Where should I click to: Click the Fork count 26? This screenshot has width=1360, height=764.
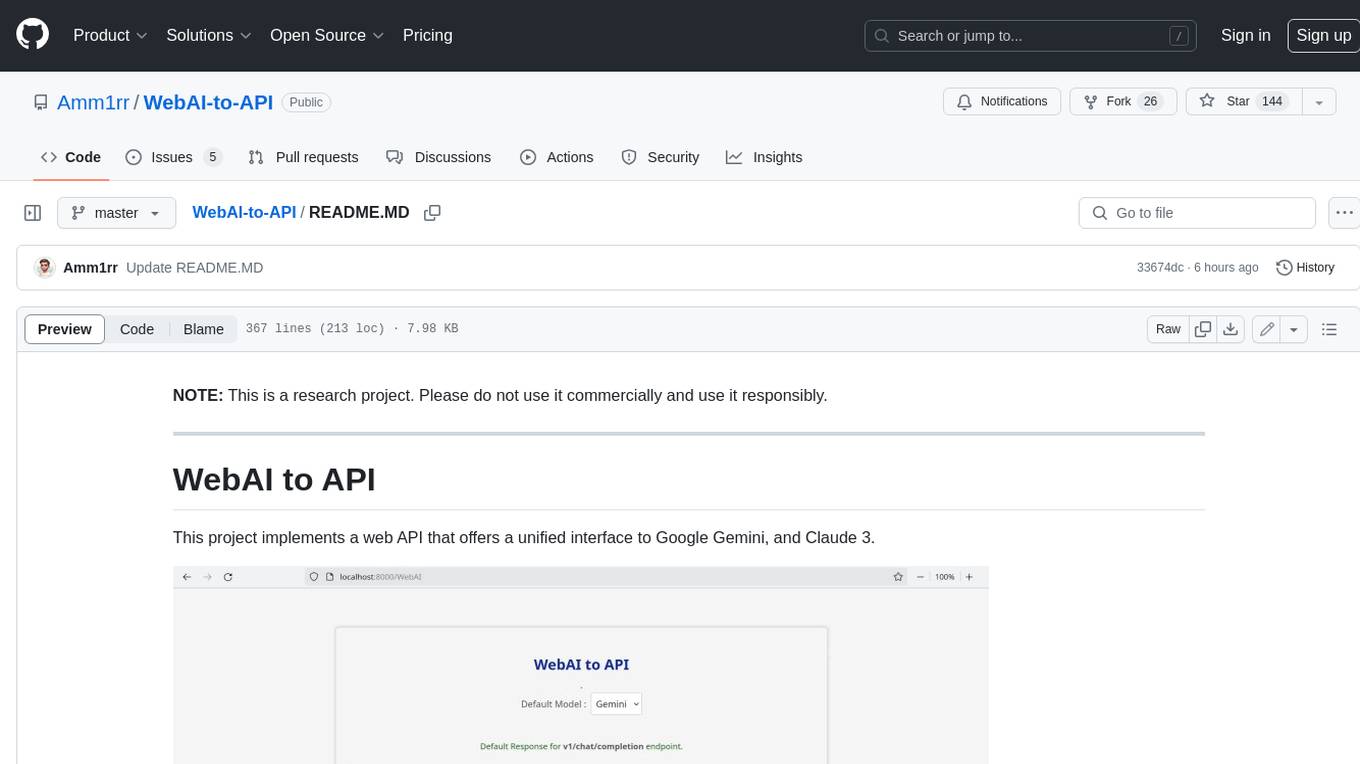pos(1150,102)
